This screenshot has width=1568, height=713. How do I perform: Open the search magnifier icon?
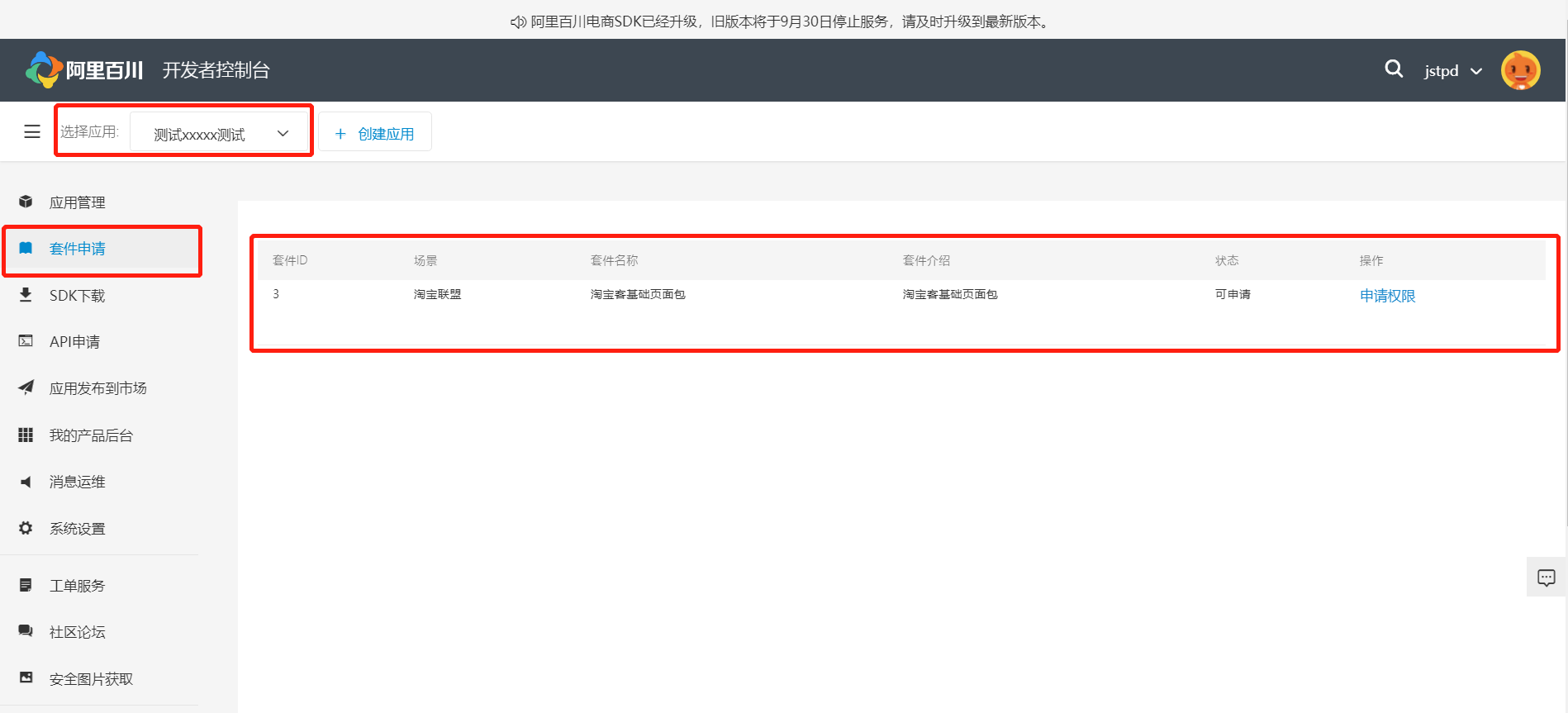[x=1394, y=69]
